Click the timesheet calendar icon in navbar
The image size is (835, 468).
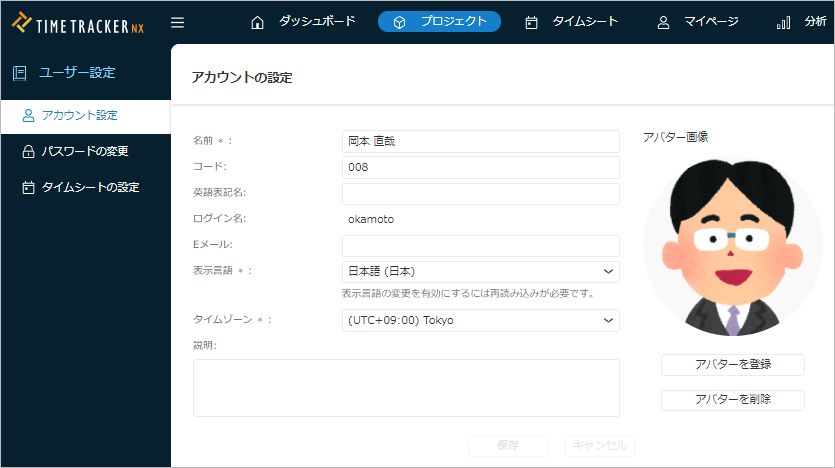click(532, 22)
